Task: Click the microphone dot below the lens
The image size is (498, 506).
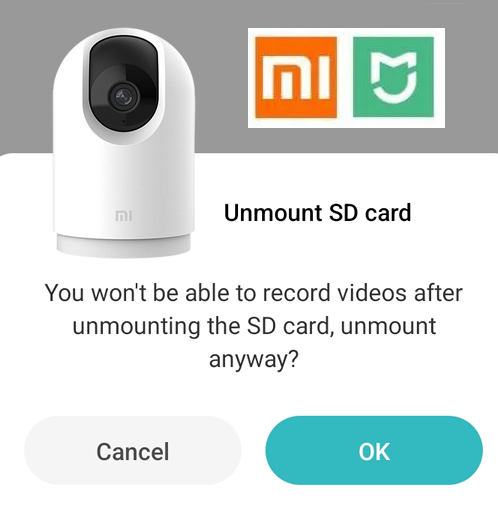Action: point(124,122)
